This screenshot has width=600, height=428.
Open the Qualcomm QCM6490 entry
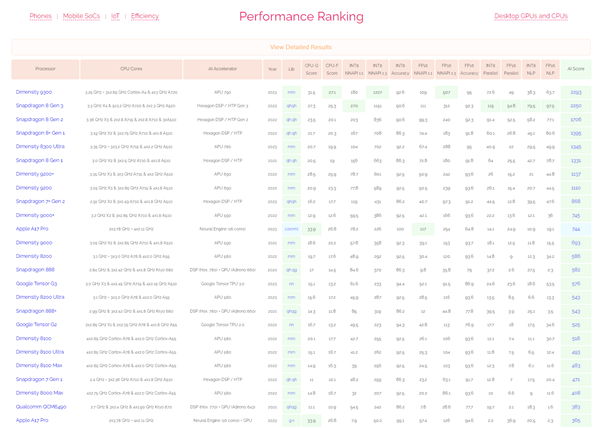click(40, 407)
